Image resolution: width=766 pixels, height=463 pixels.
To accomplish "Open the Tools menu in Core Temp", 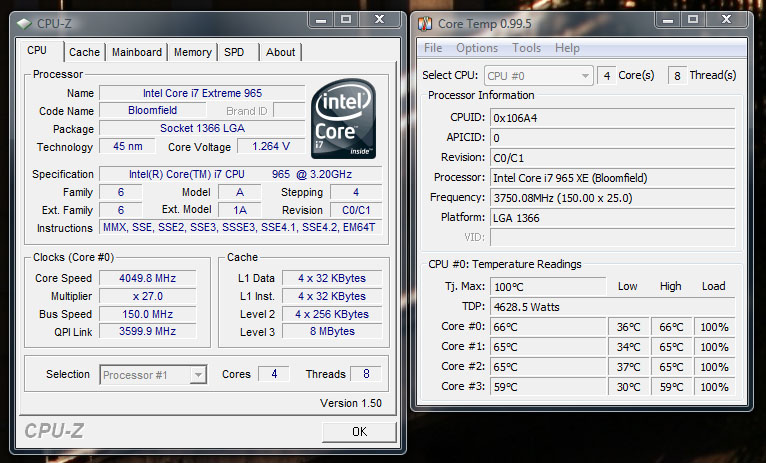I will [526, 48].
